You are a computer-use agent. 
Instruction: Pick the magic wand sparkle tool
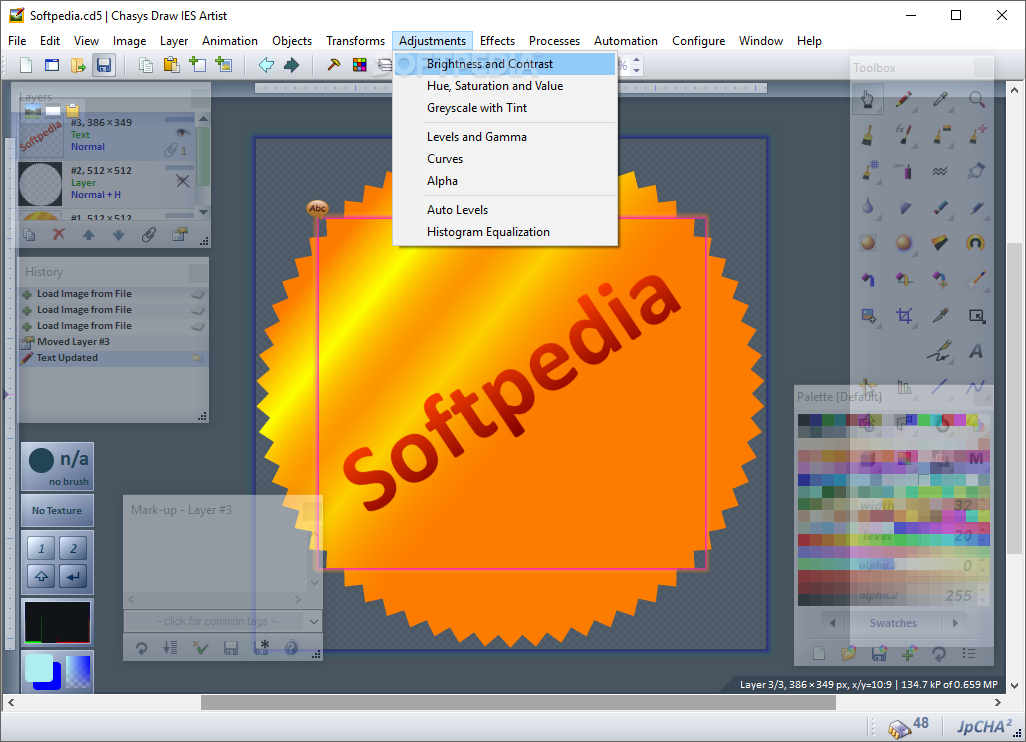976,279
